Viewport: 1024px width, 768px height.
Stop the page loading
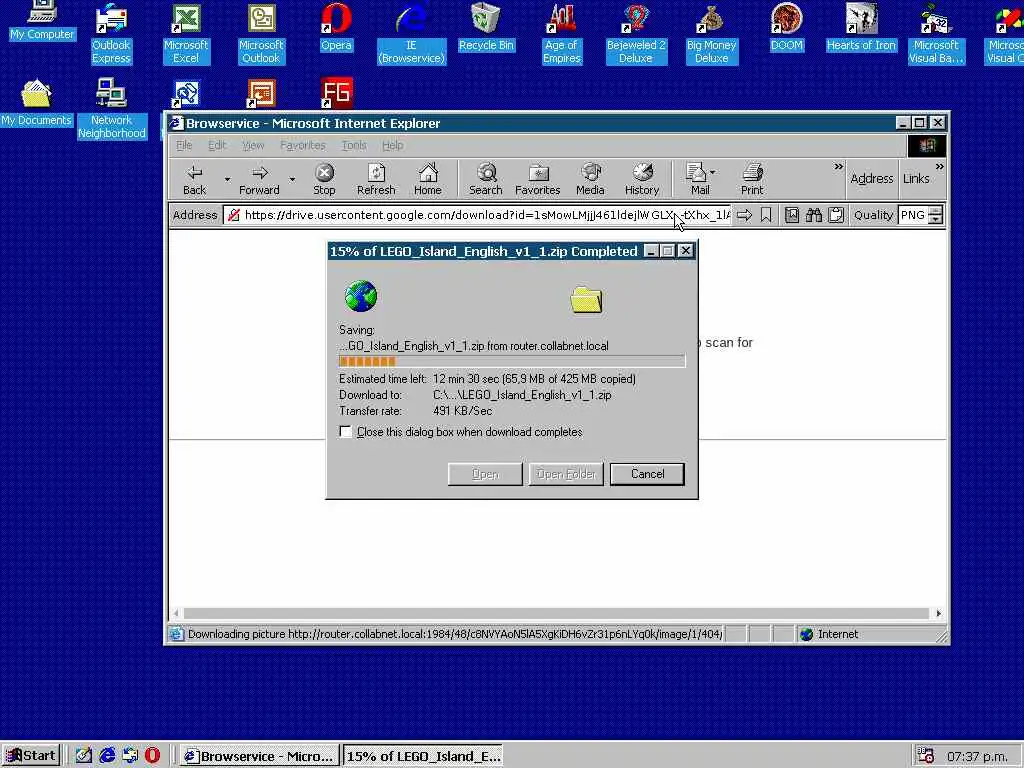324,179
